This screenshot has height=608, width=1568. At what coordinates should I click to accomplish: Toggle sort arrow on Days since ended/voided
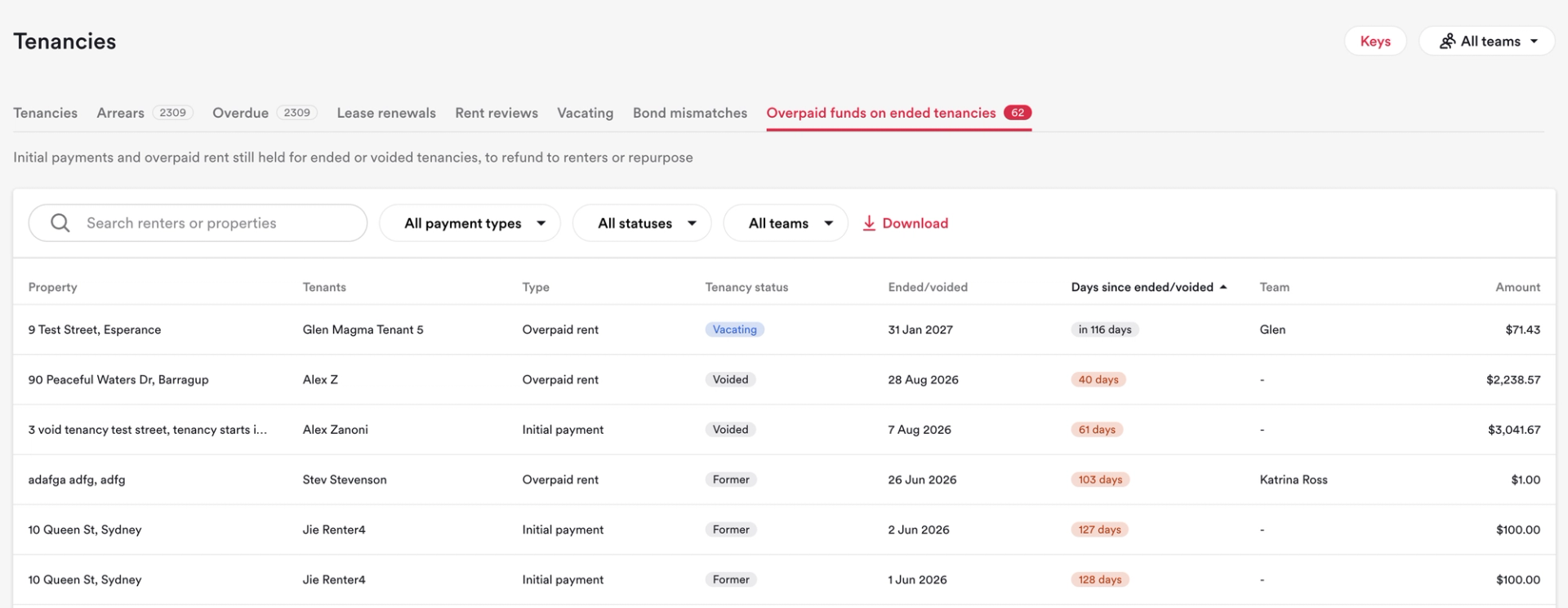[x=1223, y=287]
